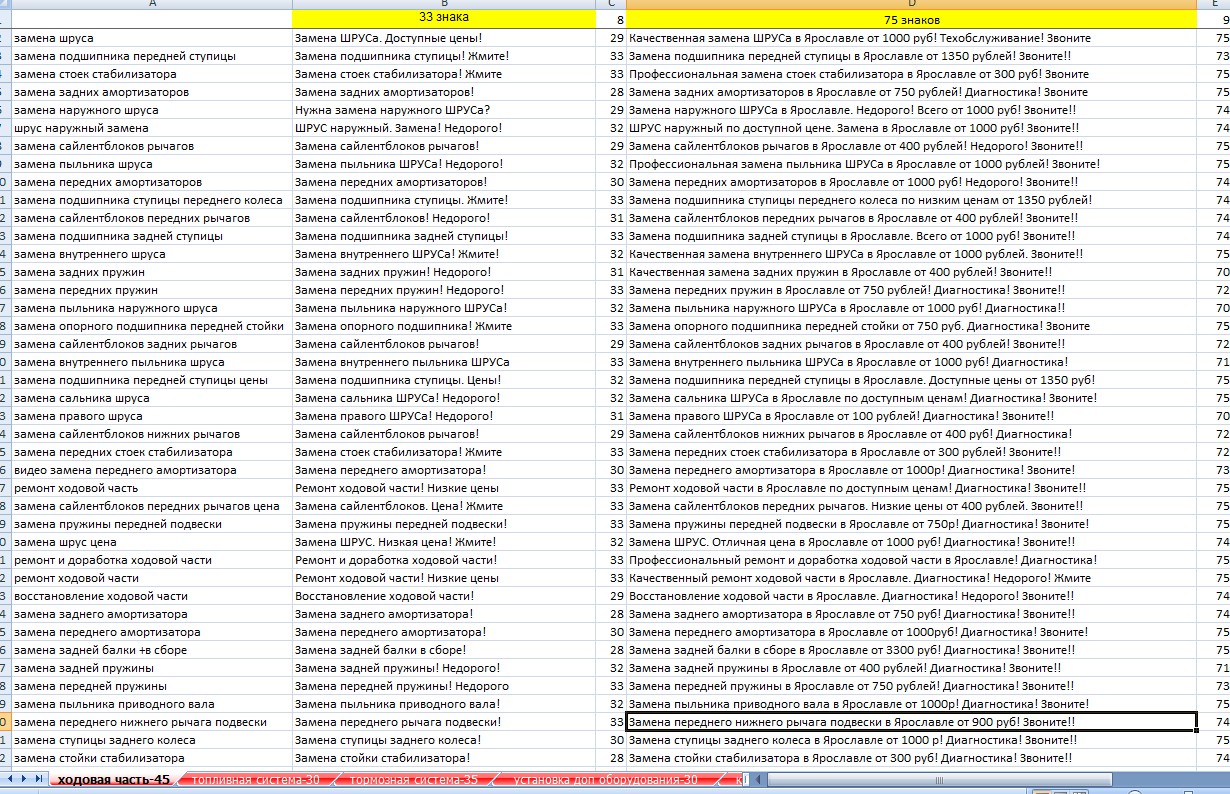Select cell 'Замена задних амортизаторов!'

click(x=442, y=92)
